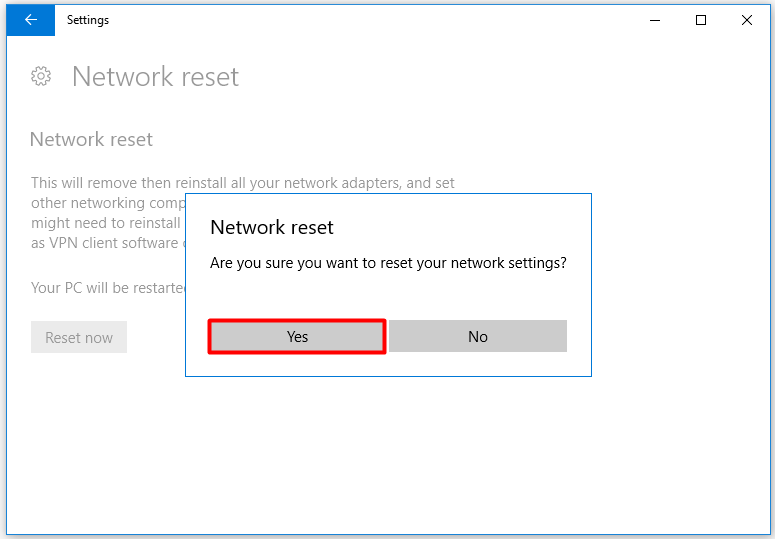Click the 'might need to reinstall' line

[x=106, y=223]
